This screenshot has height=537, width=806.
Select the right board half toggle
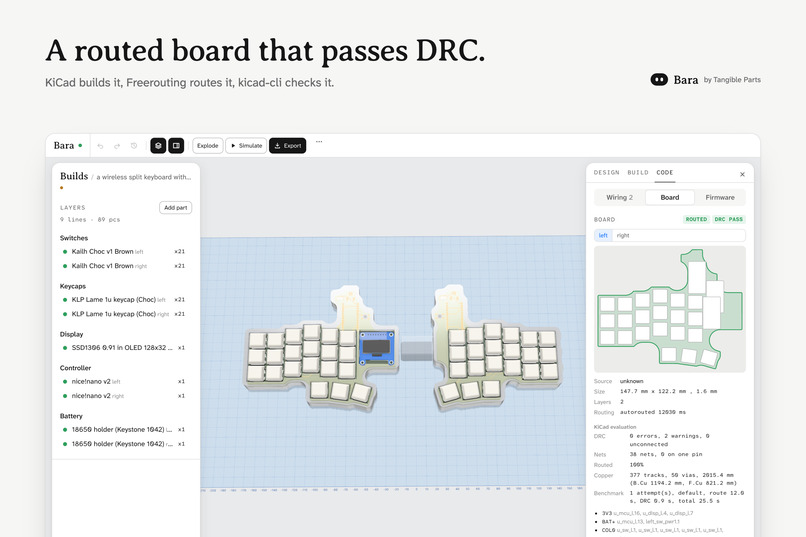click(x=623, y=235)
